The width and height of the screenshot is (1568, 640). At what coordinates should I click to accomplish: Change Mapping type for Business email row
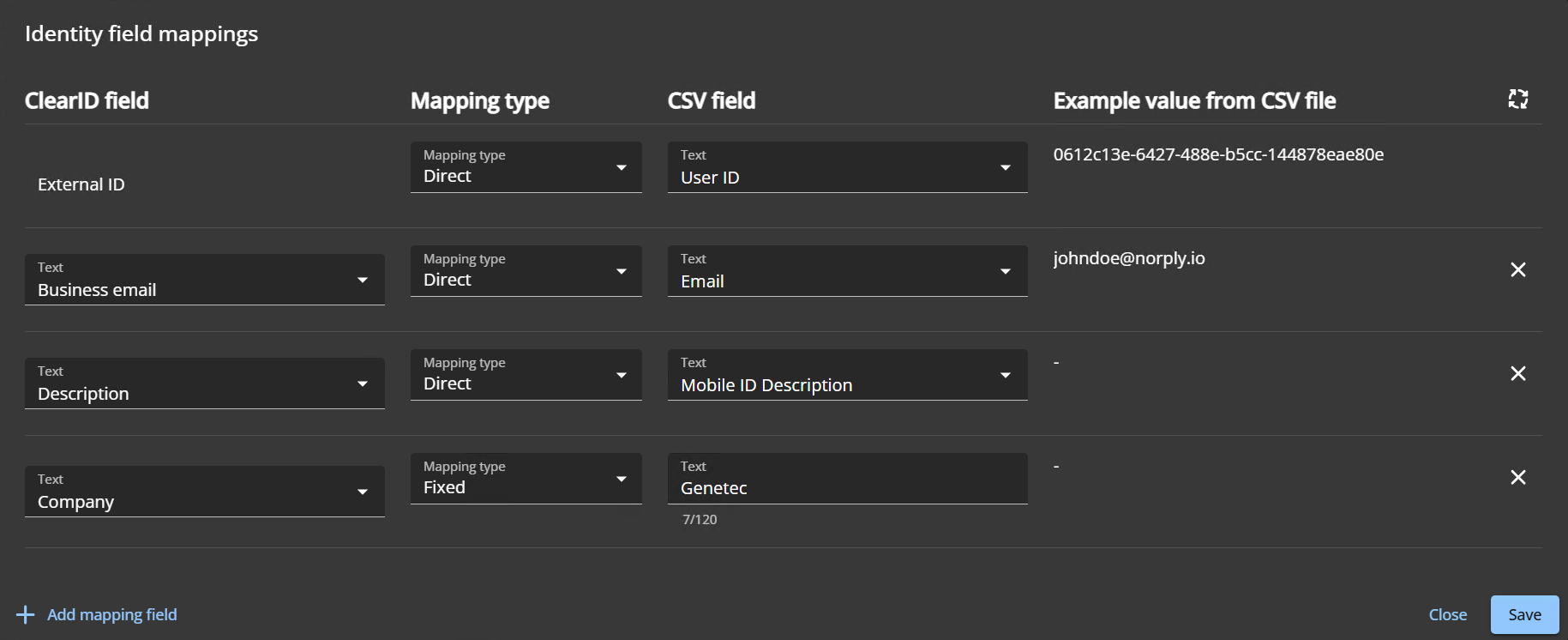[x=526, y=271]
